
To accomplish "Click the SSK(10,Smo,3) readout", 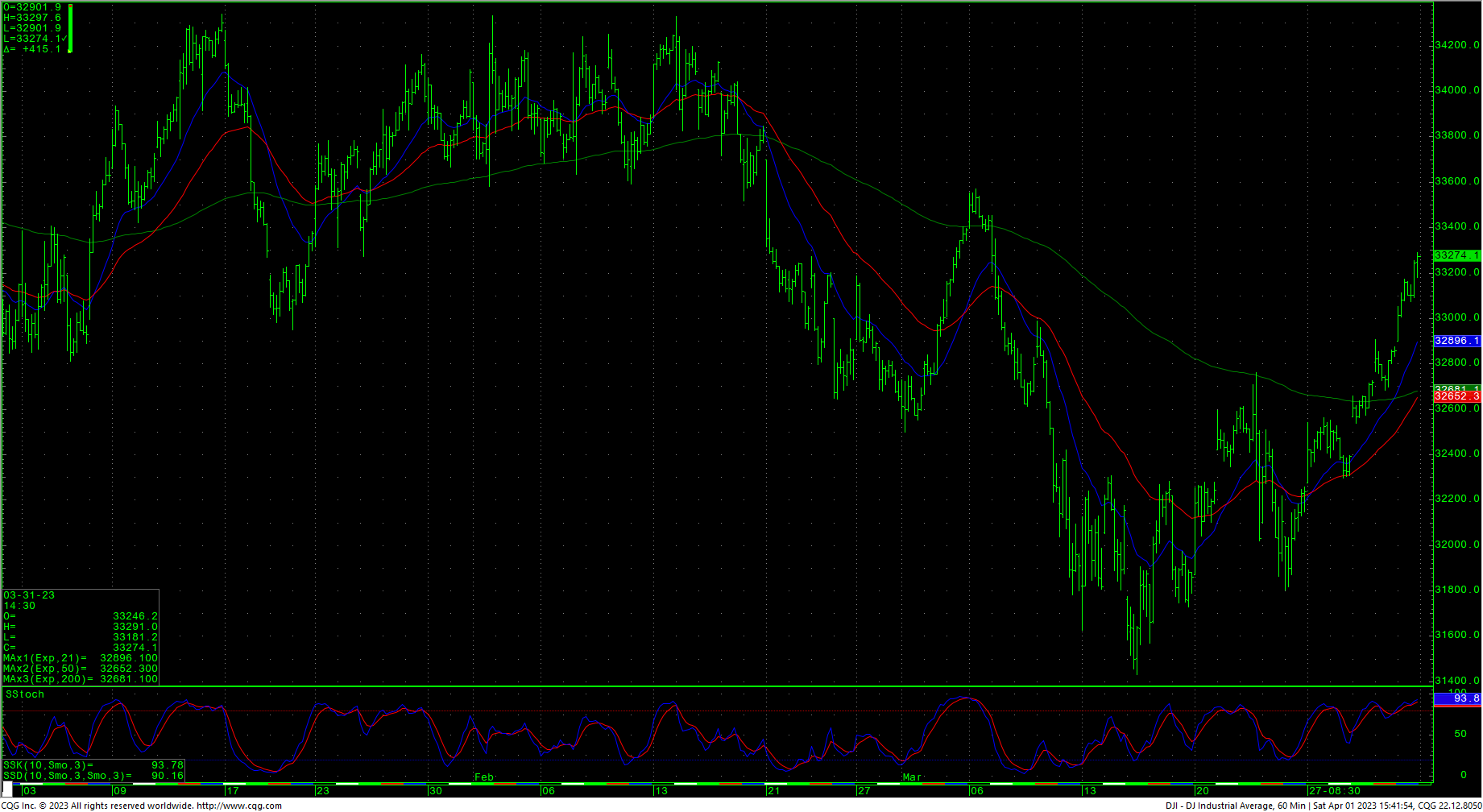I will (93, 765).
